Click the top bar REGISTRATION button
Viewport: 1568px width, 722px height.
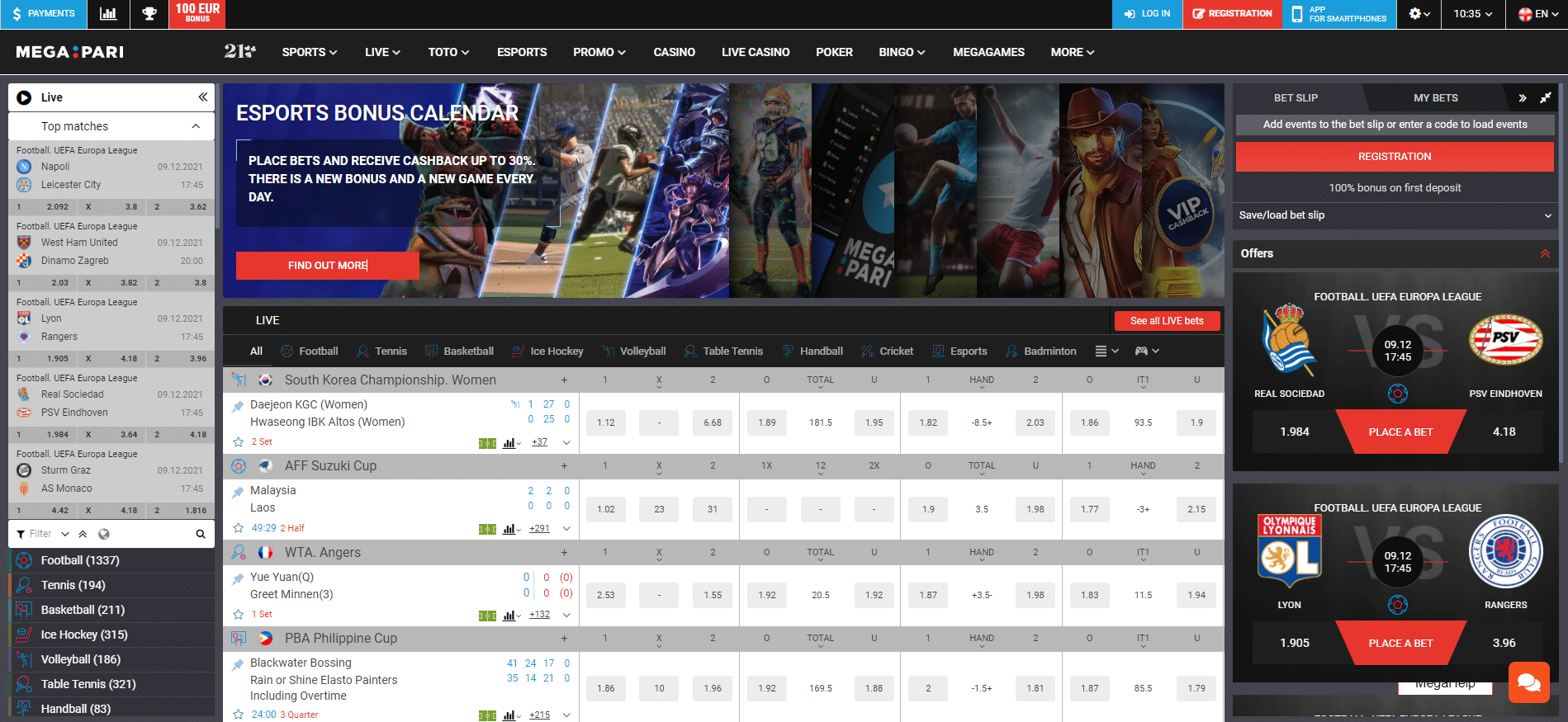[x=1233, y=14]
